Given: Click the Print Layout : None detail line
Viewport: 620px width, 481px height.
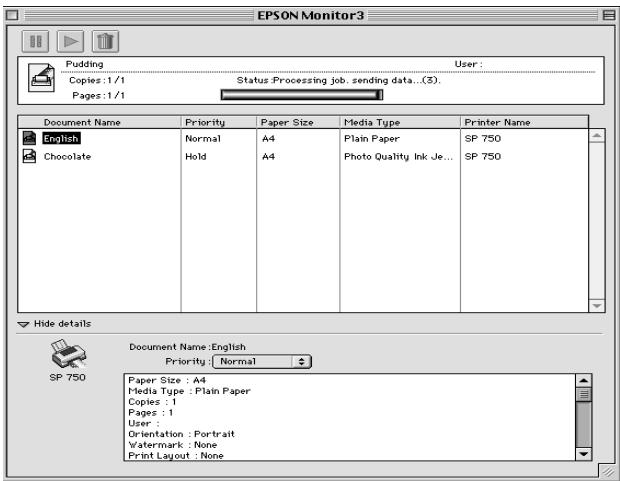Looking at the screenshot, I should (x=176, y=456).
